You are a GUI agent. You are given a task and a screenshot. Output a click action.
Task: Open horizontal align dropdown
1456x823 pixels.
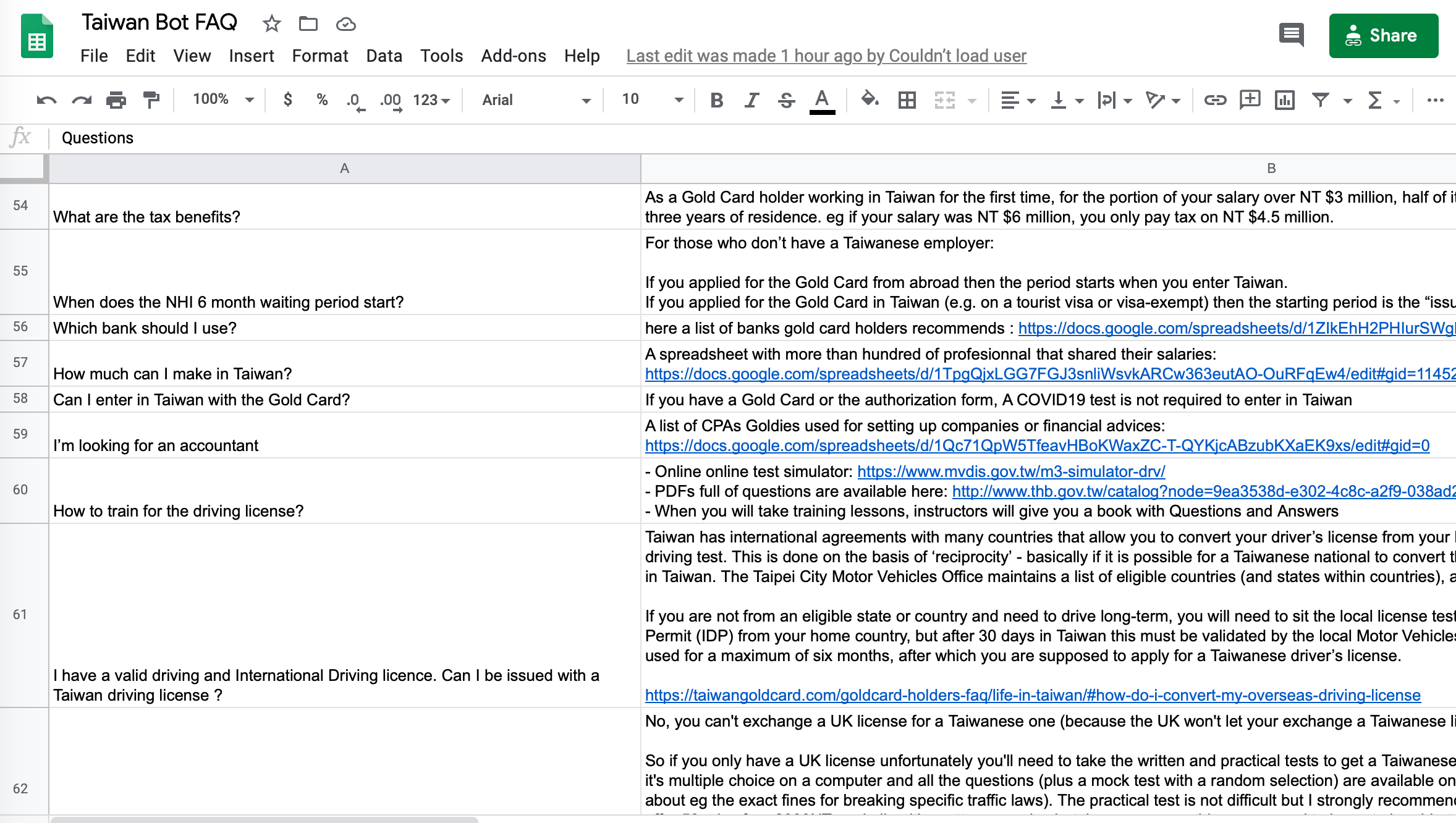coord(1017,100)
